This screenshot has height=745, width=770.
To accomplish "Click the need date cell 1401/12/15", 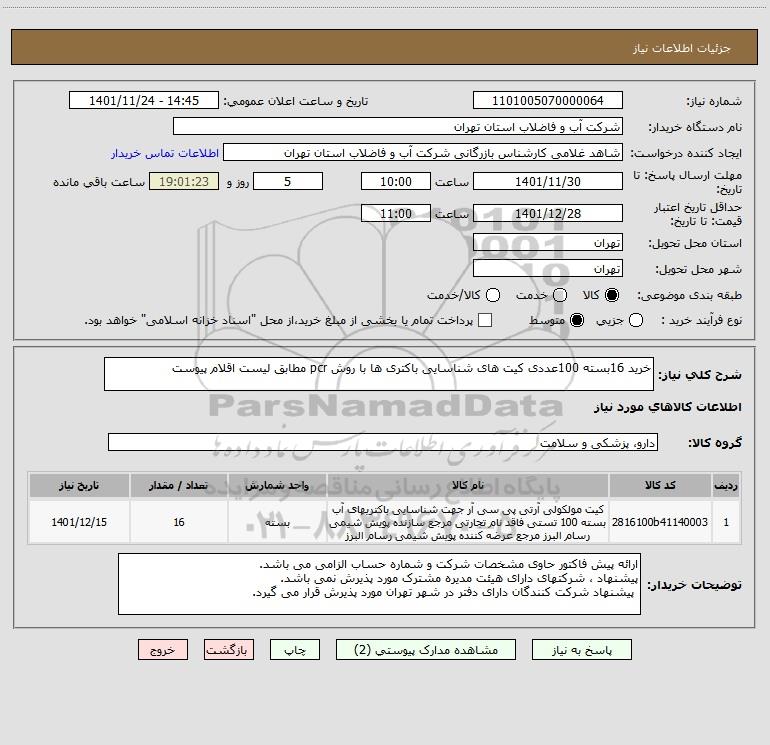I will pyautogui.click(x=79, y=522).
